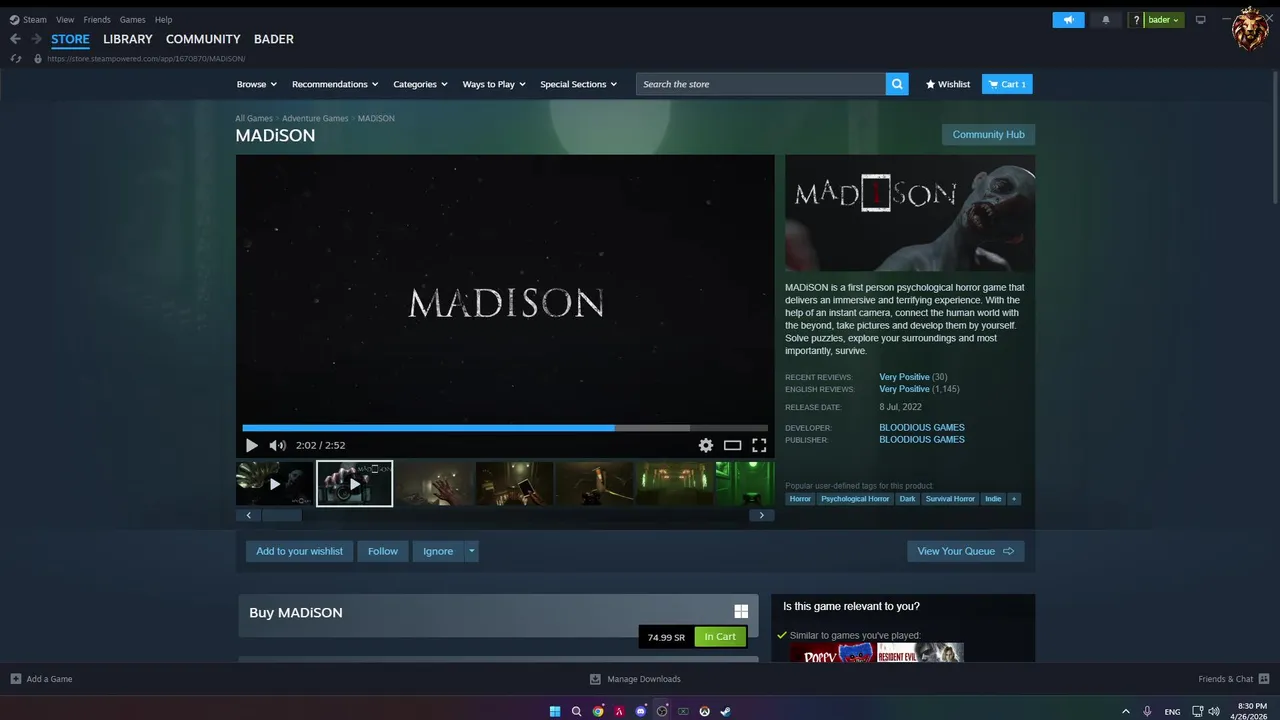Expand the Special Sections dropdown
The image size is (1280, 720).
(x=579, y=84)
